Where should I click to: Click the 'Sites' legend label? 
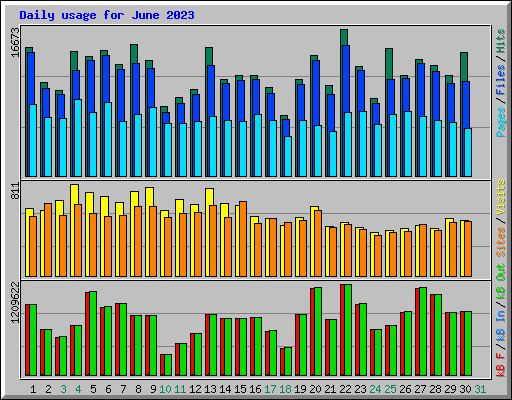pos(501,242)
